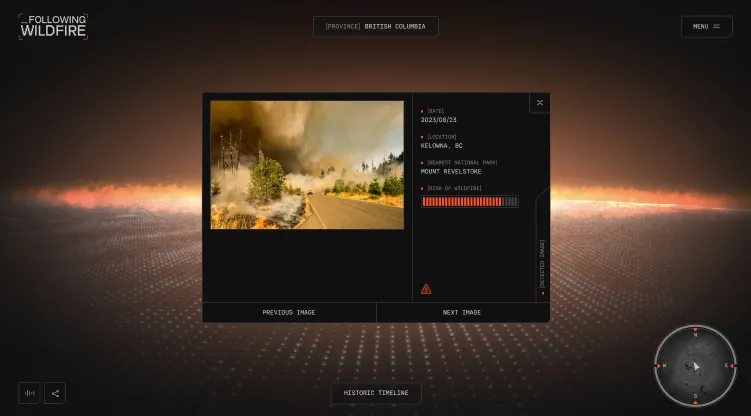The height and width of the screenshot is (416, 751).
Task: Click the compass East marker
Action: click(x=729, y=366)
